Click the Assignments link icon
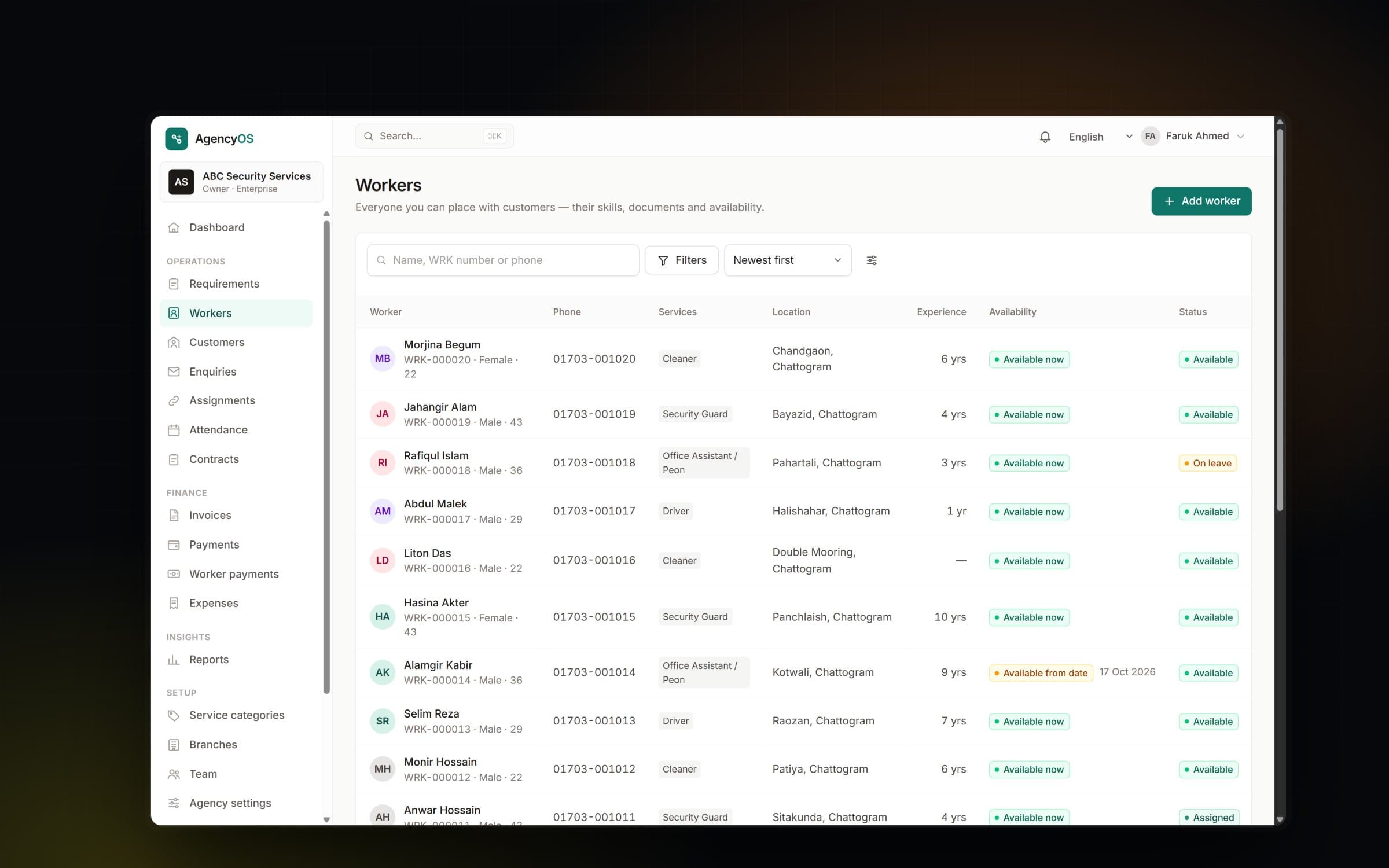Viewport: 1389px width, 868px height. click(x=174, y=400)
